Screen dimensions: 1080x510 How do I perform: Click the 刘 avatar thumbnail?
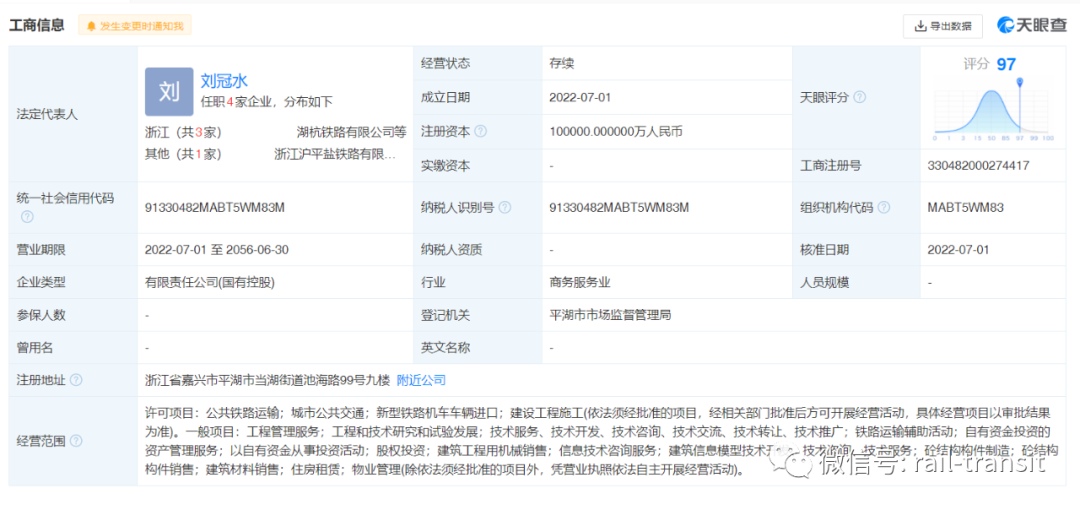pos(169,92)
